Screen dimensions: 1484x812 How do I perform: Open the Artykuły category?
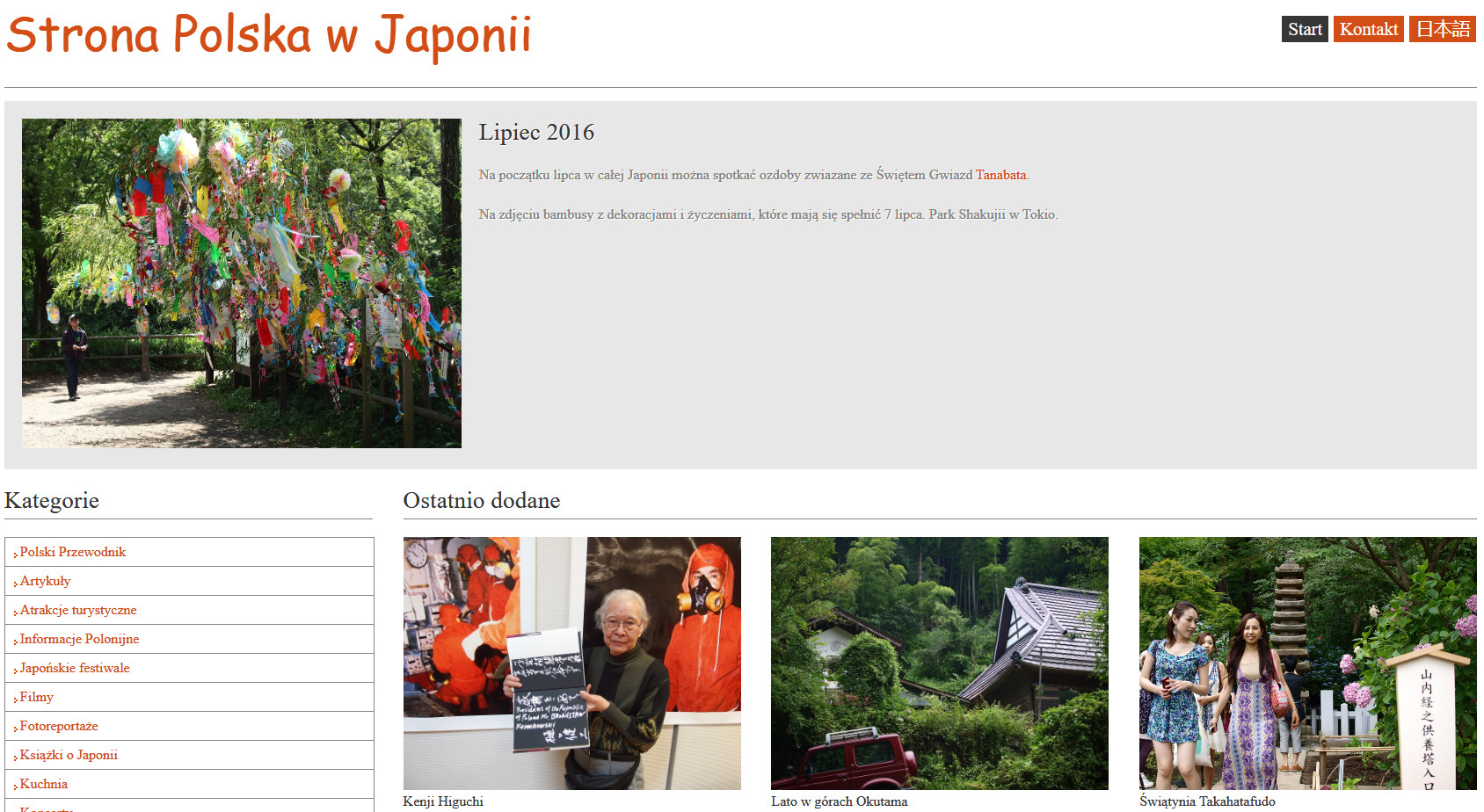pyautogui.click(x=46, y=581)
